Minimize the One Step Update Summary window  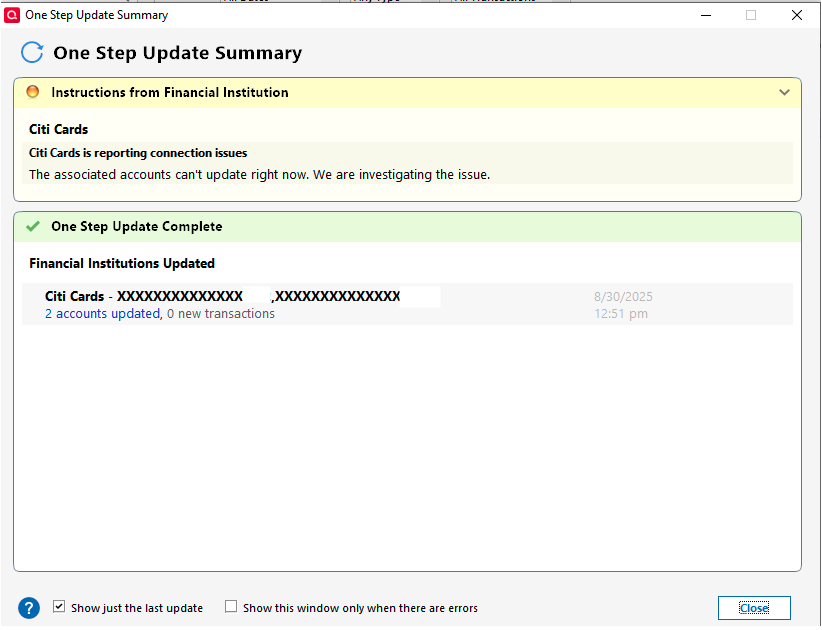(706, 15)
